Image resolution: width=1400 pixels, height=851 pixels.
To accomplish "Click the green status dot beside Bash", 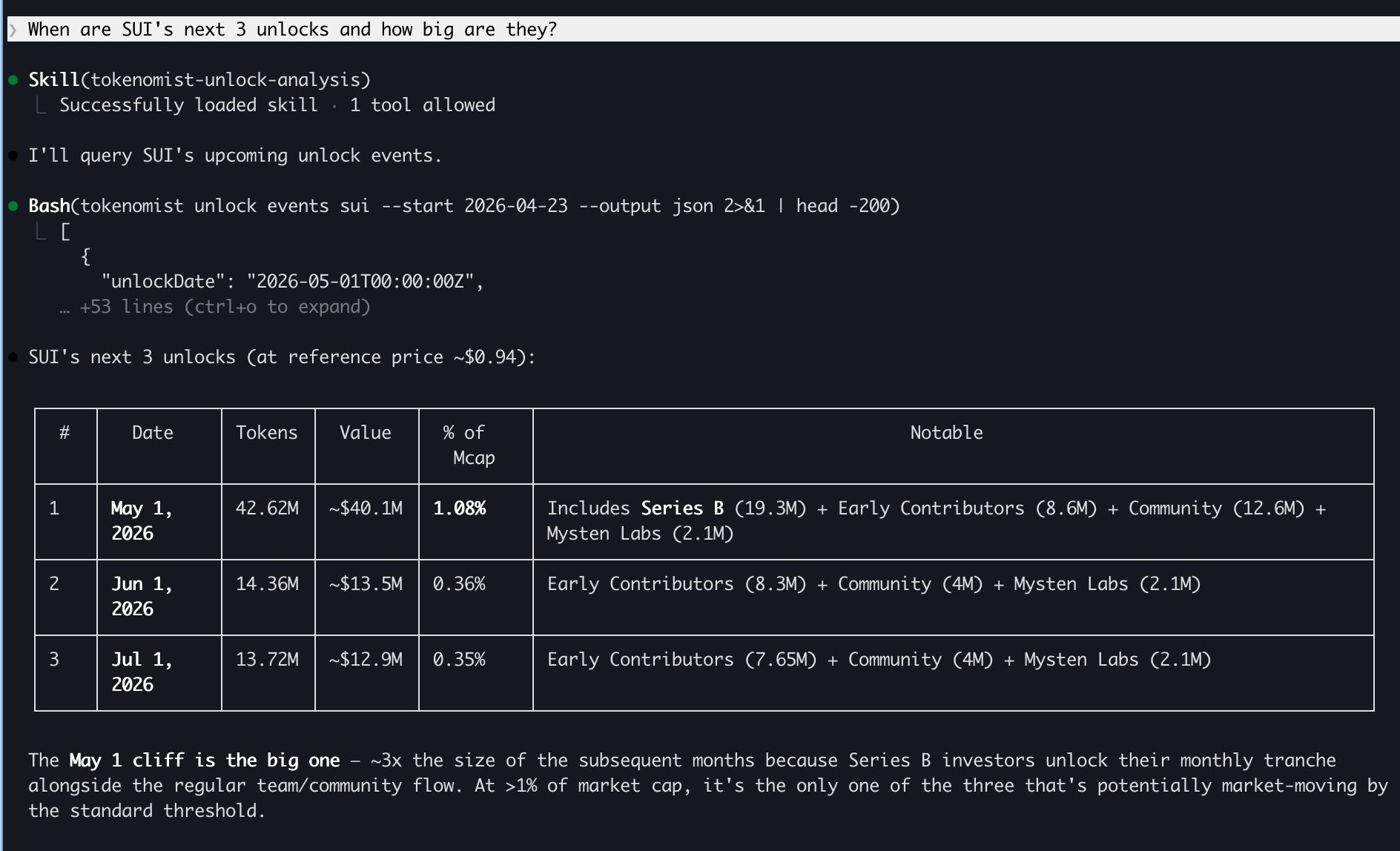I will (x=13, y=206).
